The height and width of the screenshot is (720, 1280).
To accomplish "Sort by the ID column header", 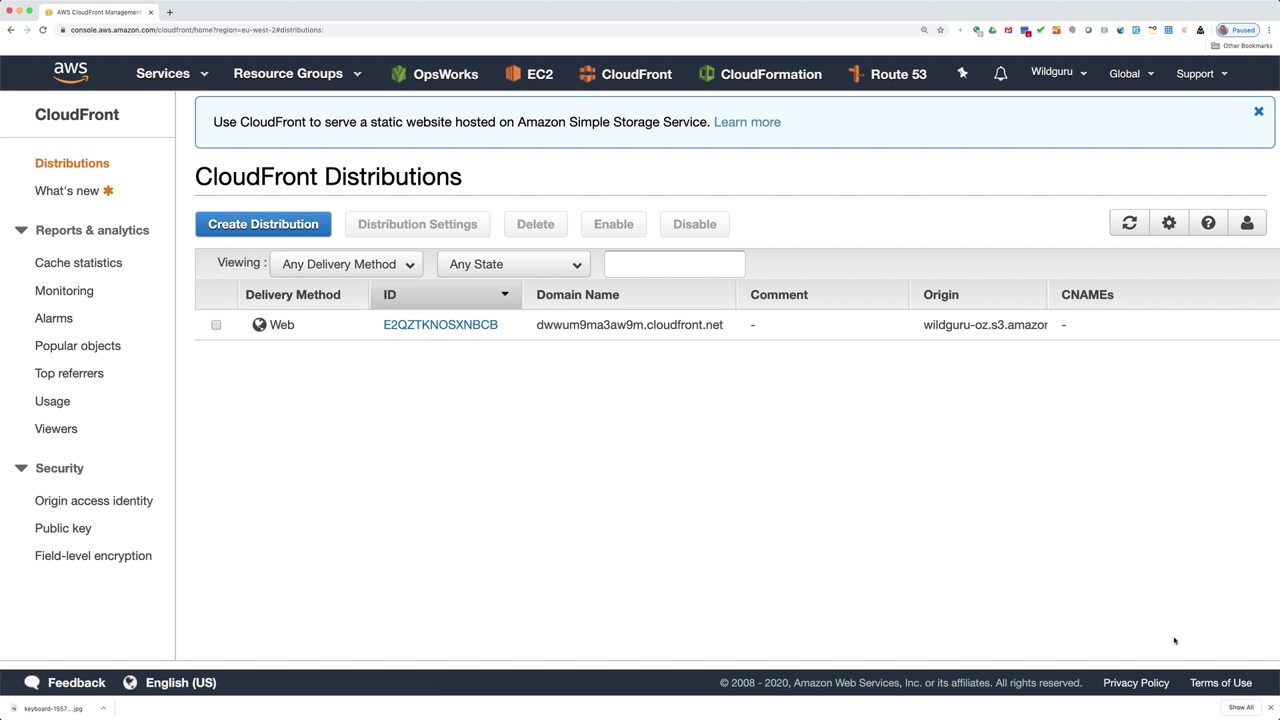I will (446, 295).
